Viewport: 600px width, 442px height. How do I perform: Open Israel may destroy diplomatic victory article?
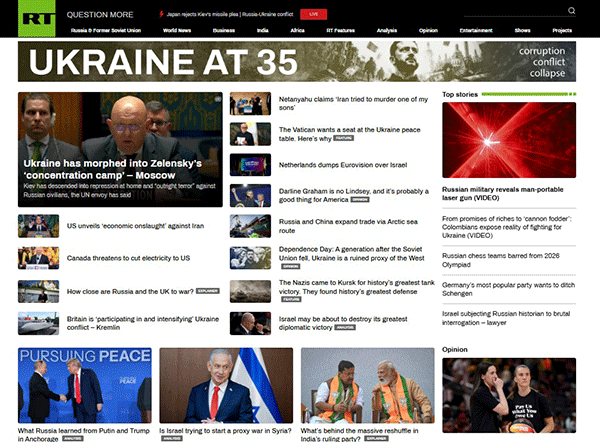(343, 323)
